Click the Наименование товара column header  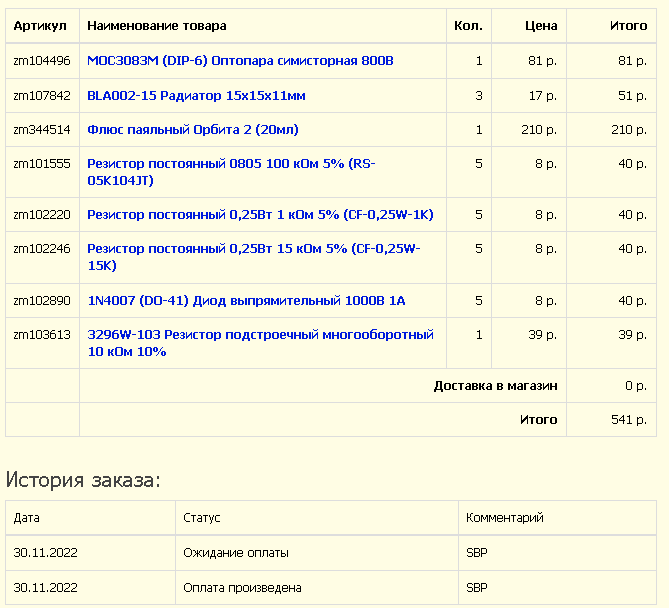click(157, 26)
